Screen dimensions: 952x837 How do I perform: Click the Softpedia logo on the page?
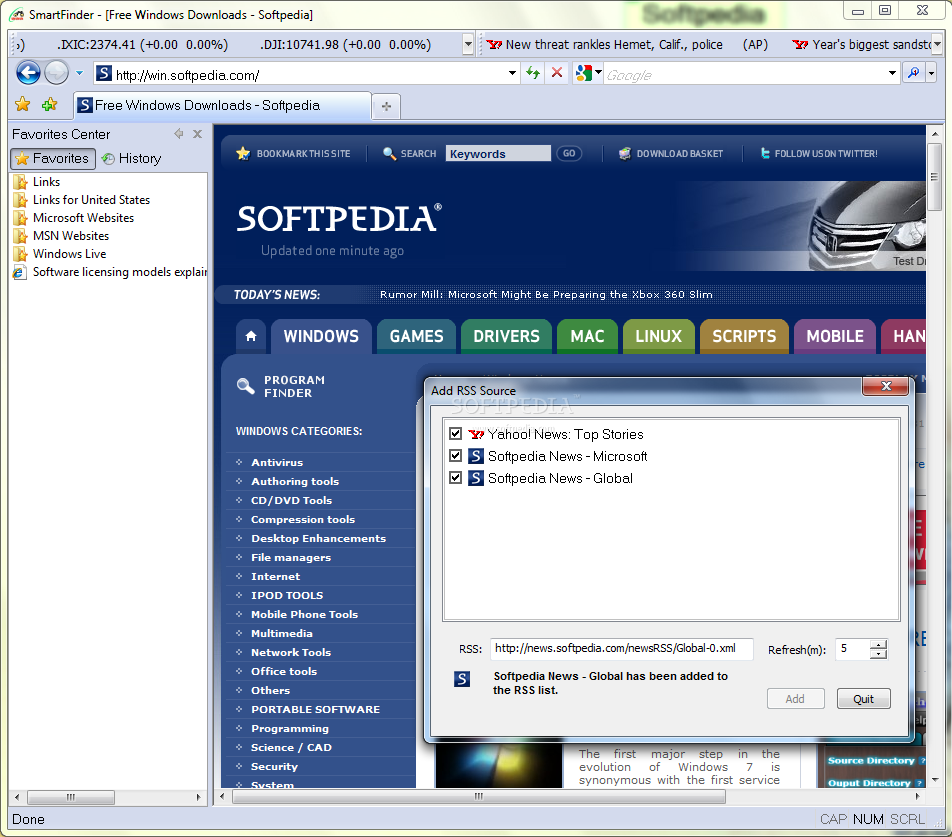pos(339,219)
